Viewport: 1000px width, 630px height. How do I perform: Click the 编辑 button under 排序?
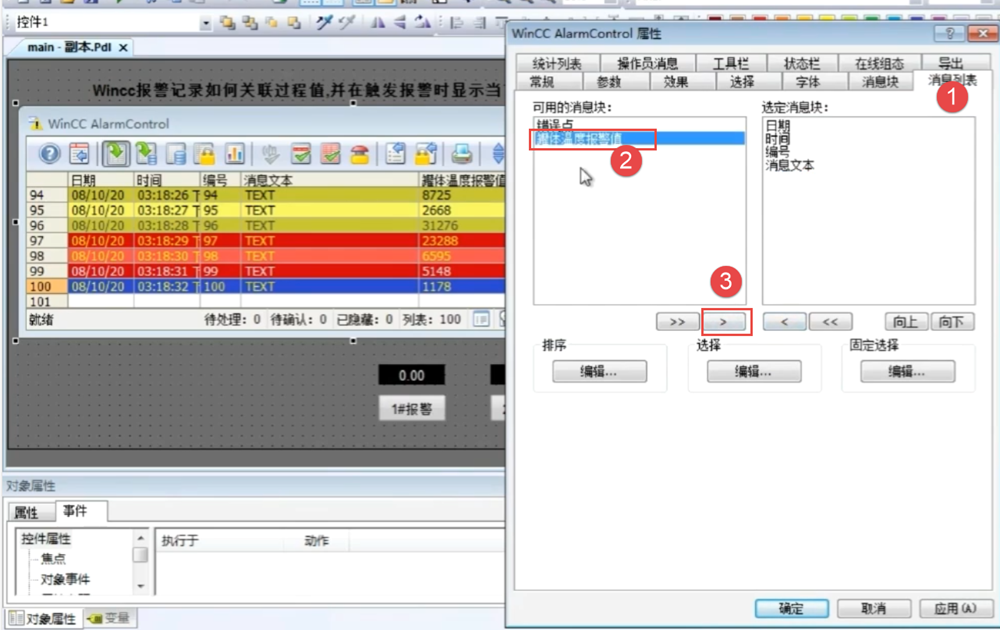tap(599, 371)
